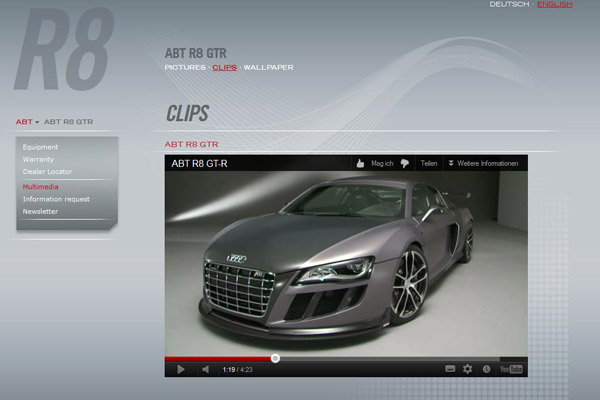Screen dimensions: 600x400
Task: Click the YouTube logo in player
Action: (511, 369)
